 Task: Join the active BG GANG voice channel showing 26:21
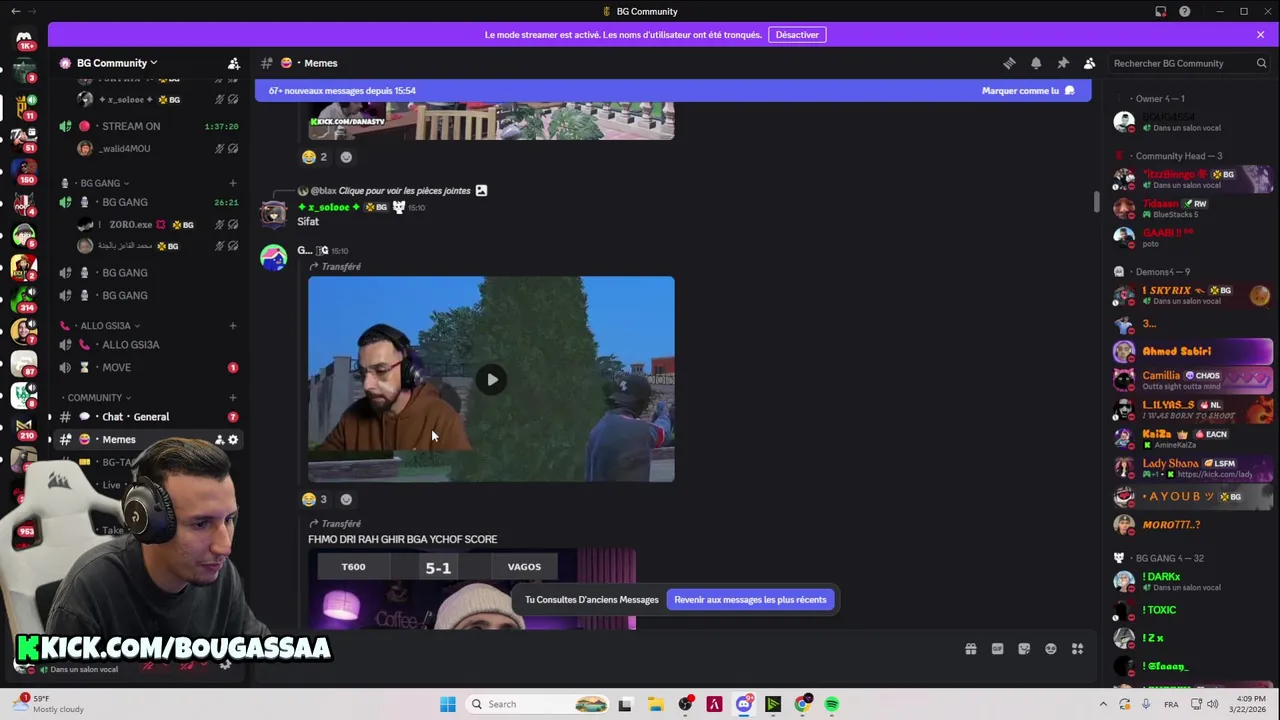148,202
